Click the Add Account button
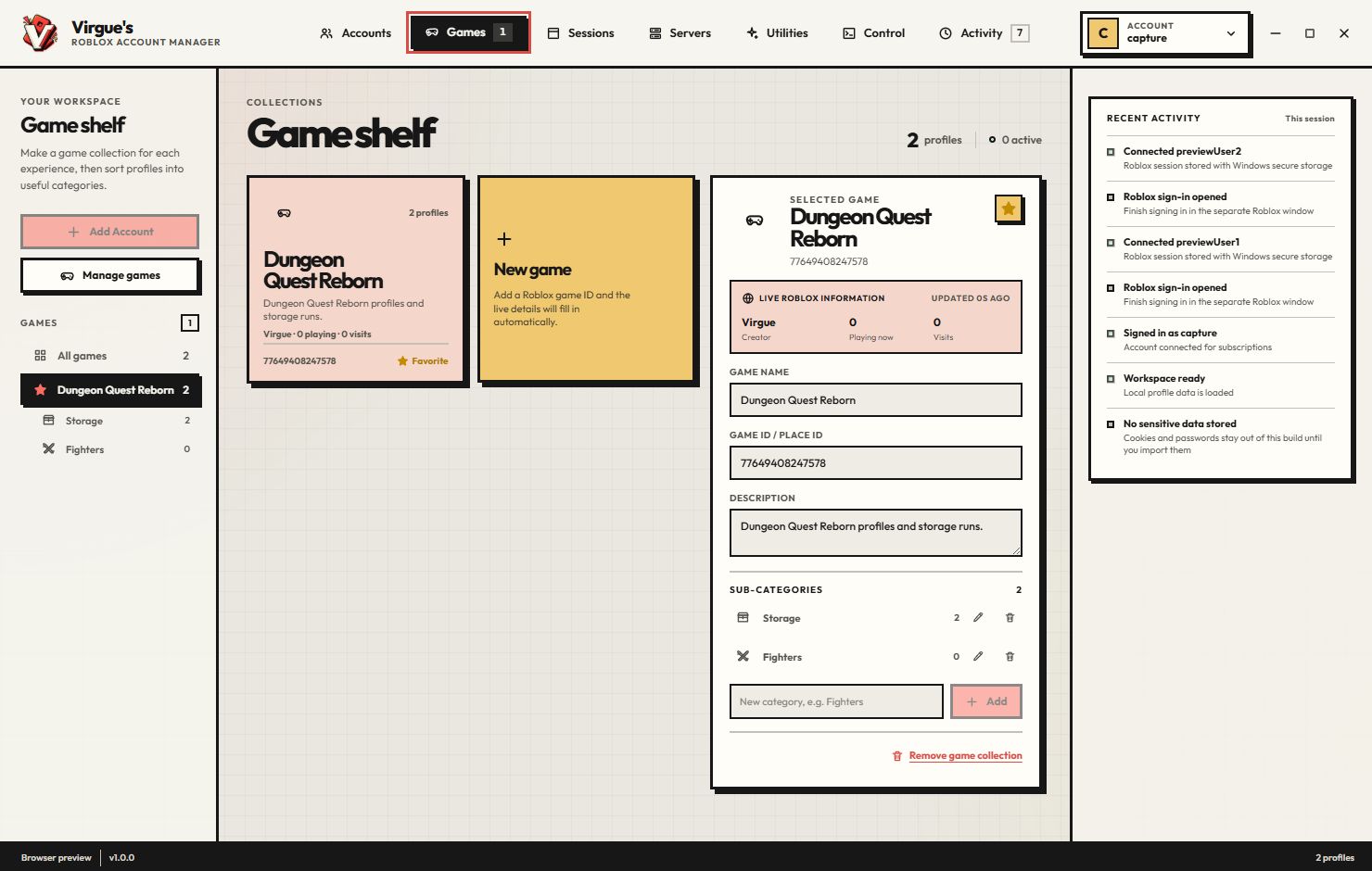 pos(110,232)
